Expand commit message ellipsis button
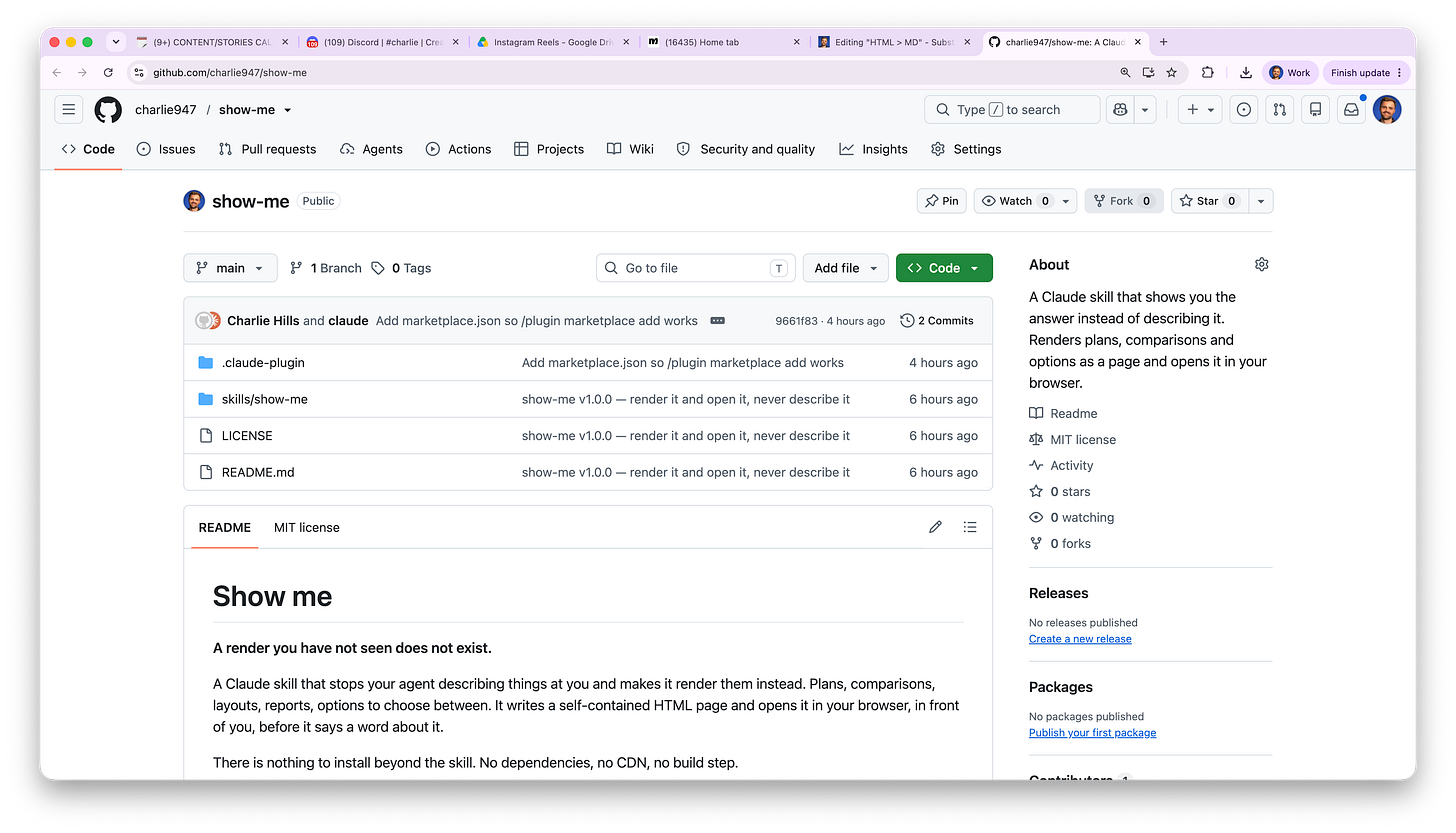This screenshot has width=1456, height=833. (717, 321)
